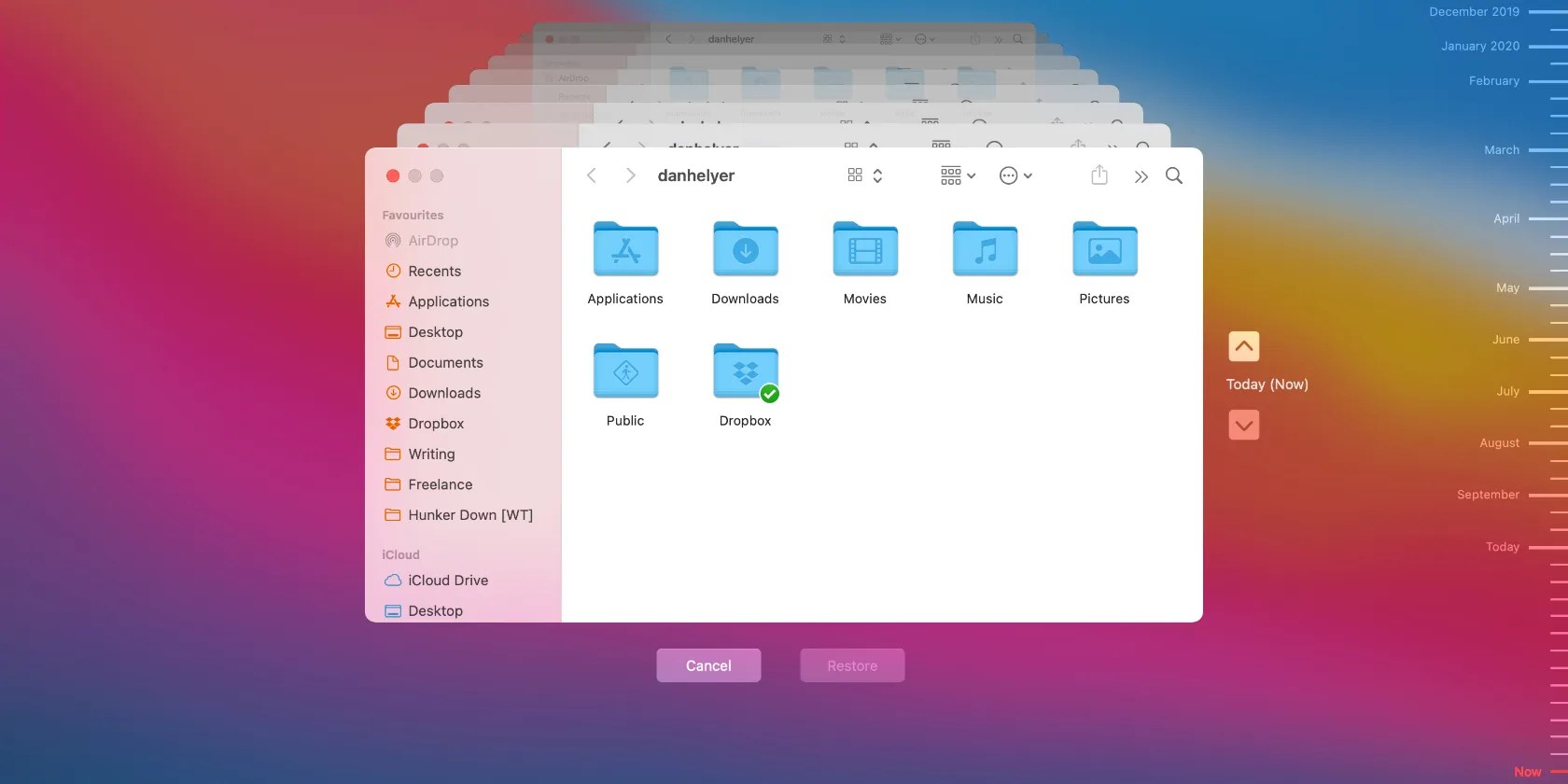Jump to January 2020 on timeline
The height and width of the screenshot is (784, 1568).
(1480, 46)
